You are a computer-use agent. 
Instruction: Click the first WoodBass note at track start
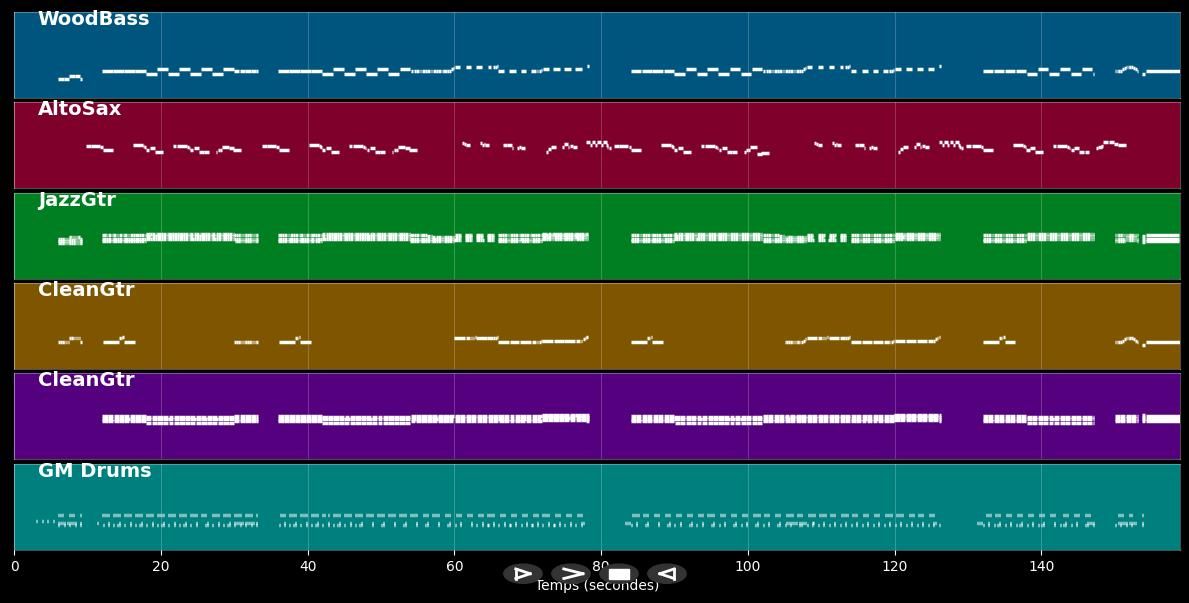[x=69, y=78]
